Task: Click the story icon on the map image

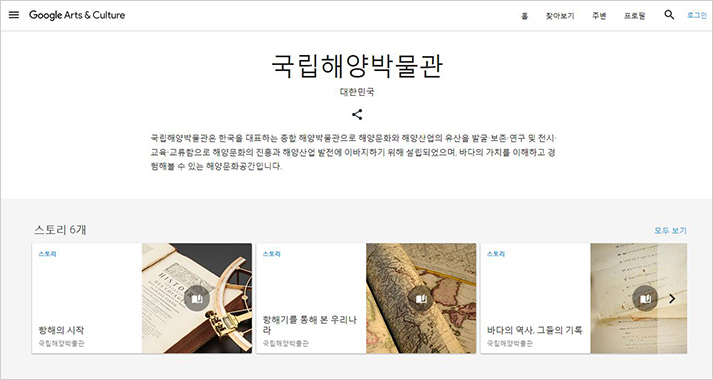Action: (421, 298)
